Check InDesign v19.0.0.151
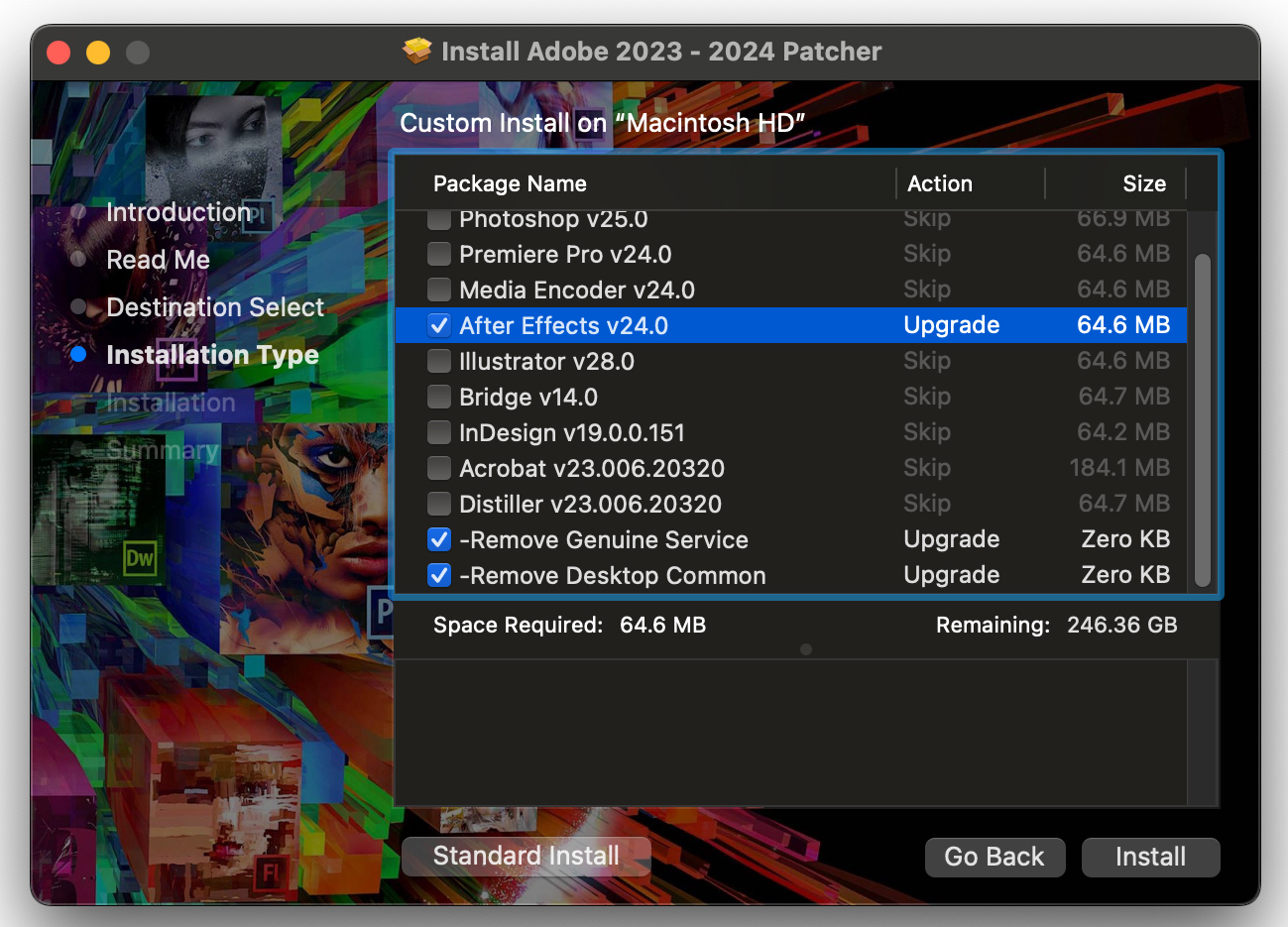Screen dimensions: 1288x927 click(x=438, y=432)
